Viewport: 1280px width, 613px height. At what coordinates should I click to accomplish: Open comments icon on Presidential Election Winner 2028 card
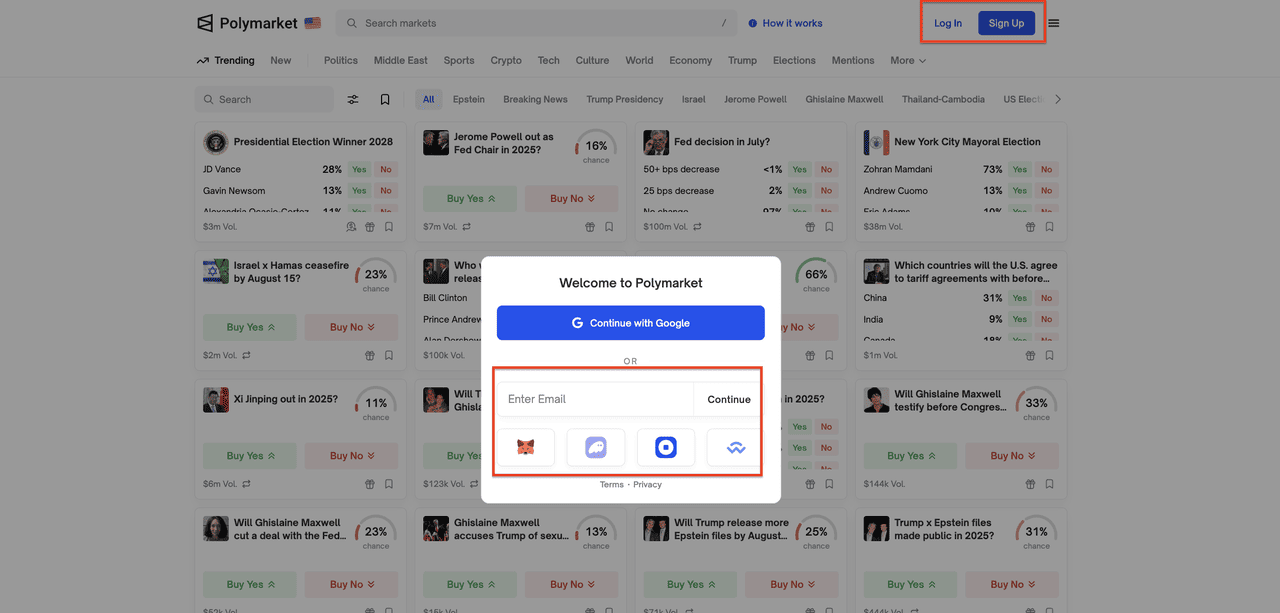point(350,227)
